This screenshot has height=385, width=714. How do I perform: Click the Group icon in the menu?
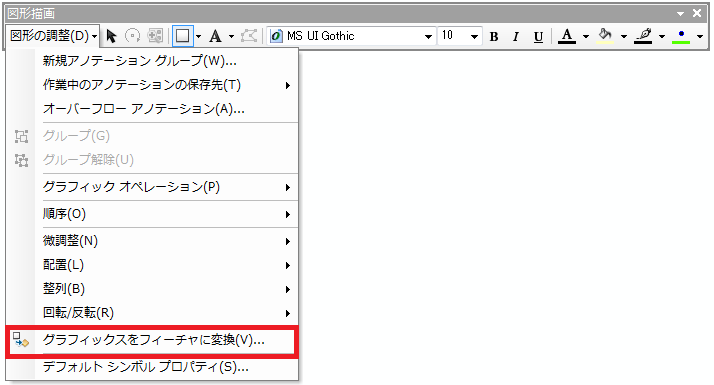point(21,136)
